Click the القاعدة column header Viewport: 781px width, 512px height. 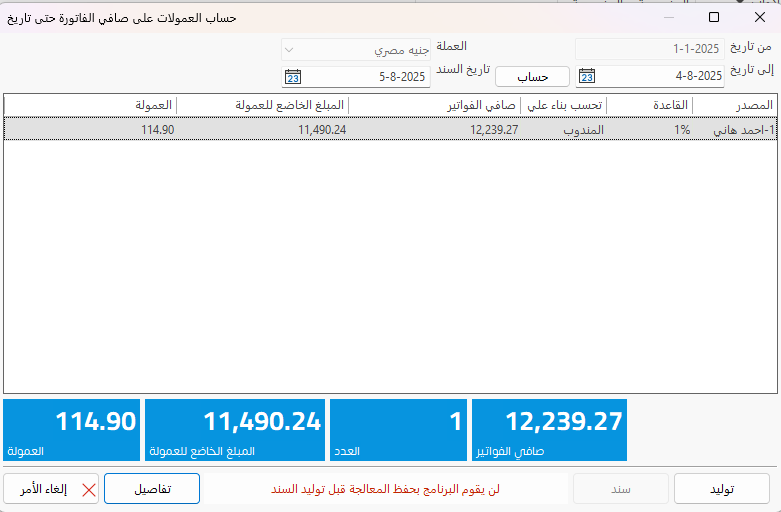650,105
